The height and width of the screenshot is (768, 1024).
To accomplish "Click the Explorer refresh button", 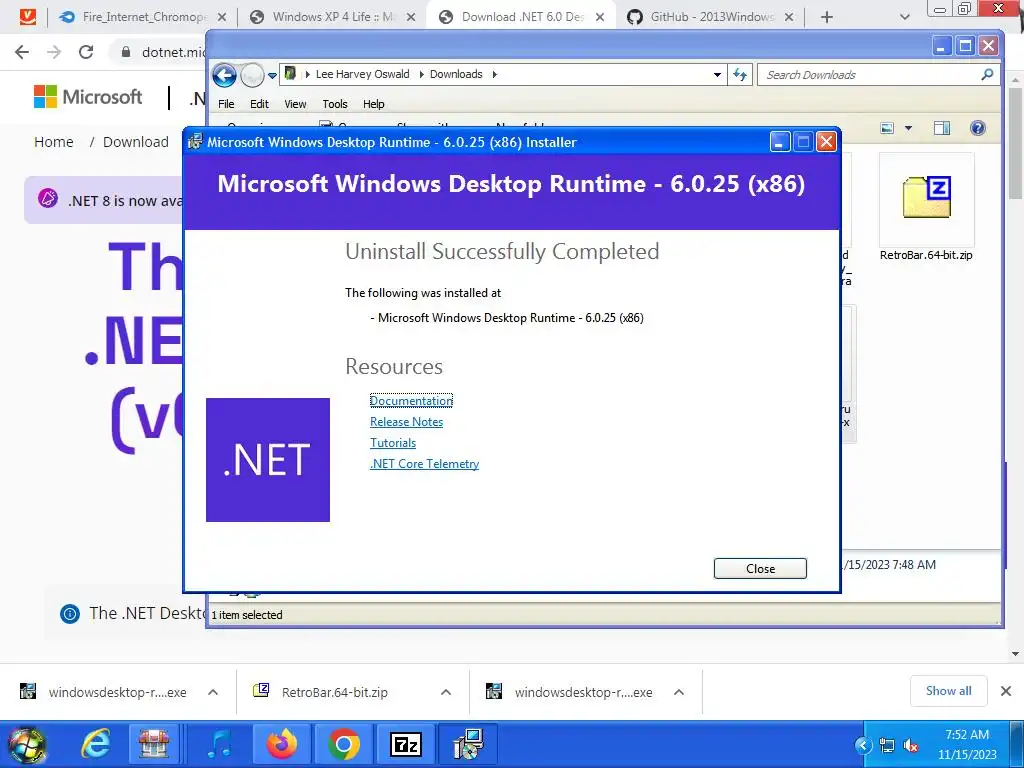I will point(740,74).
